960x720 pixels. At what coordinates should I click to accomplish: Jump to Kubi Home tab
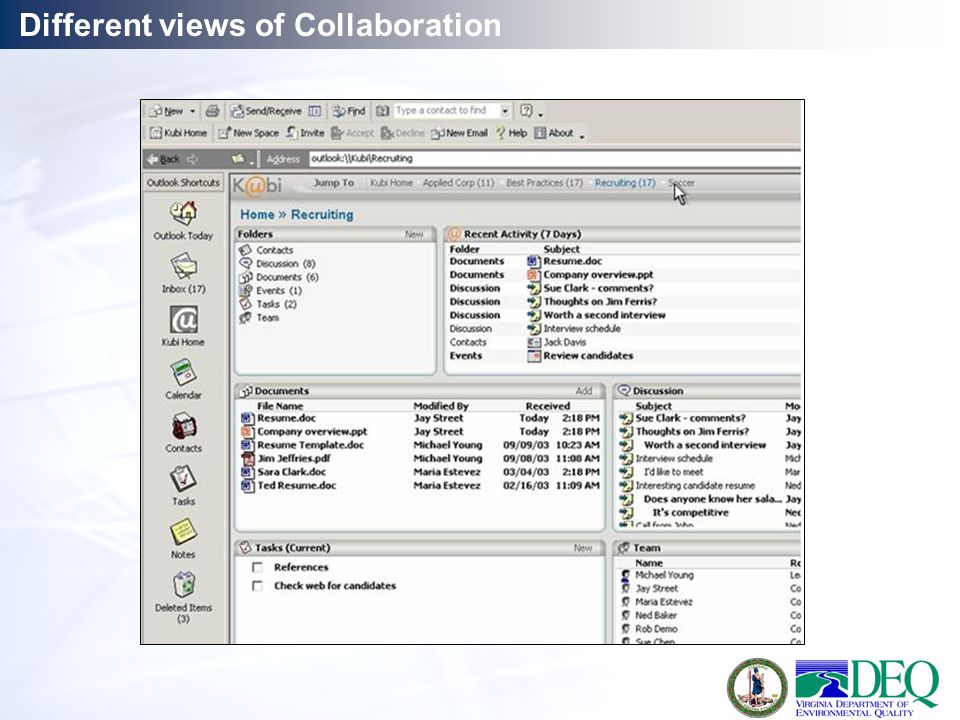[391, 182]
